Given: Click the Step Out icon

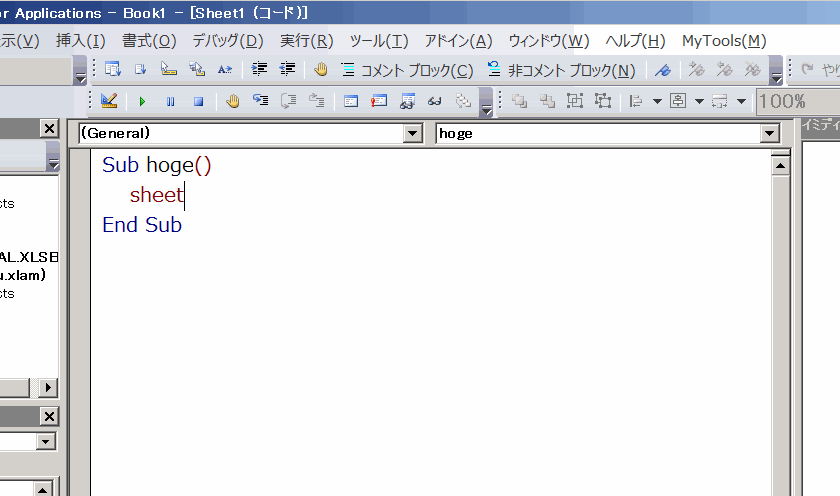Looking at the screenshot, I should coord(316,101).
